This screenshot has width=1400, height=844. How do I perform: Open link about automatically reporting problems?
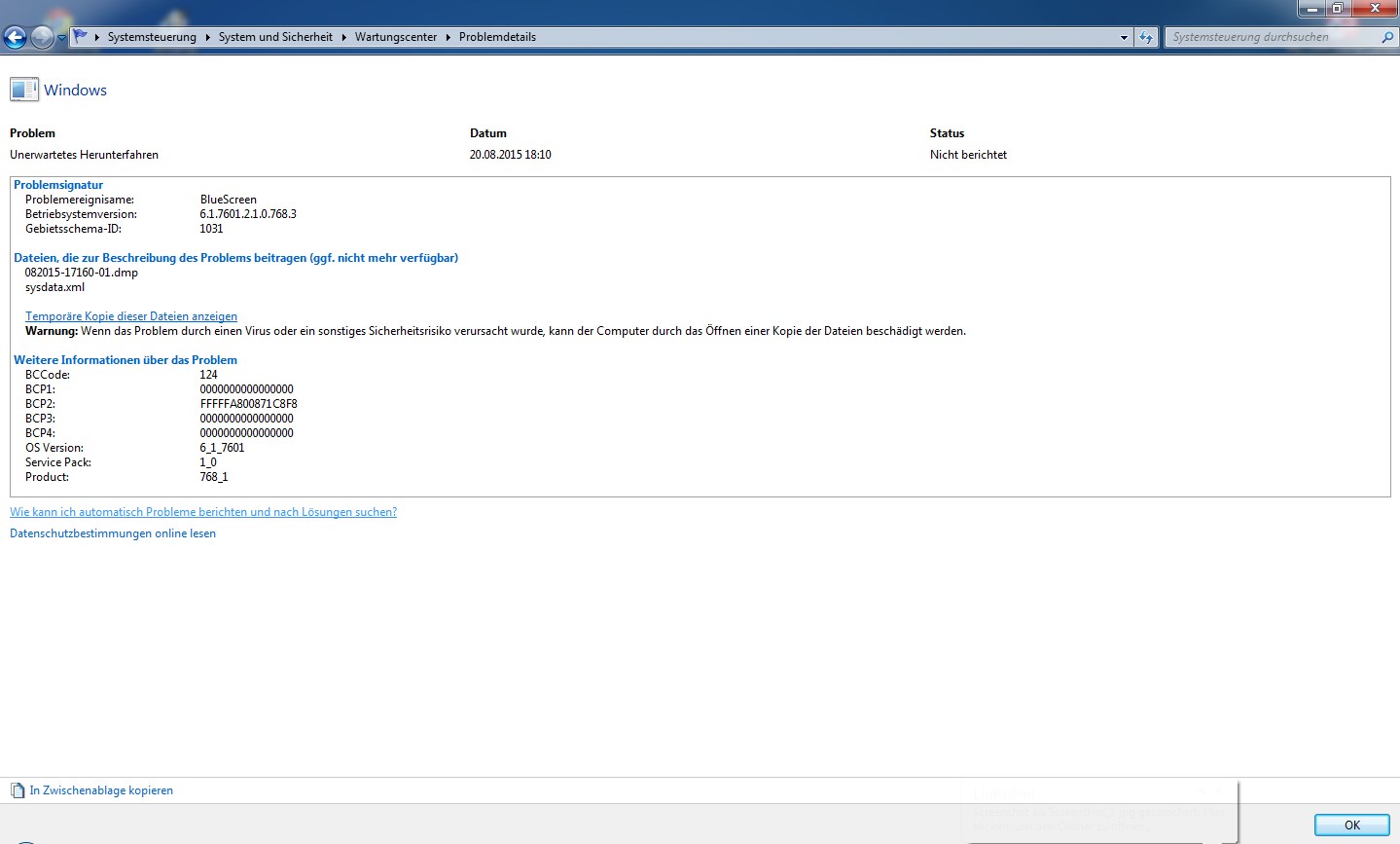203,512
